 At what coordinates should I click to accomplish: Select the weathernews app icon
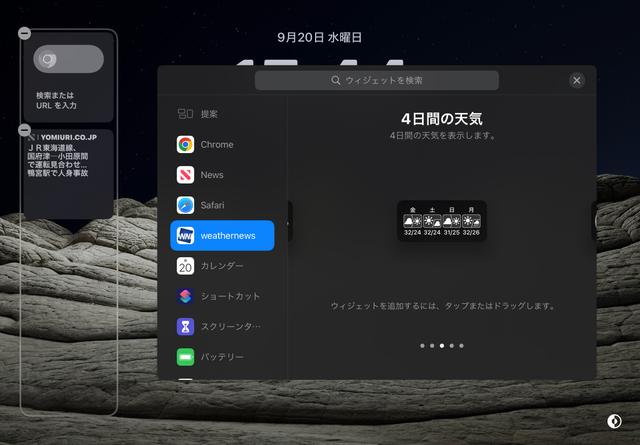[185, 236]
